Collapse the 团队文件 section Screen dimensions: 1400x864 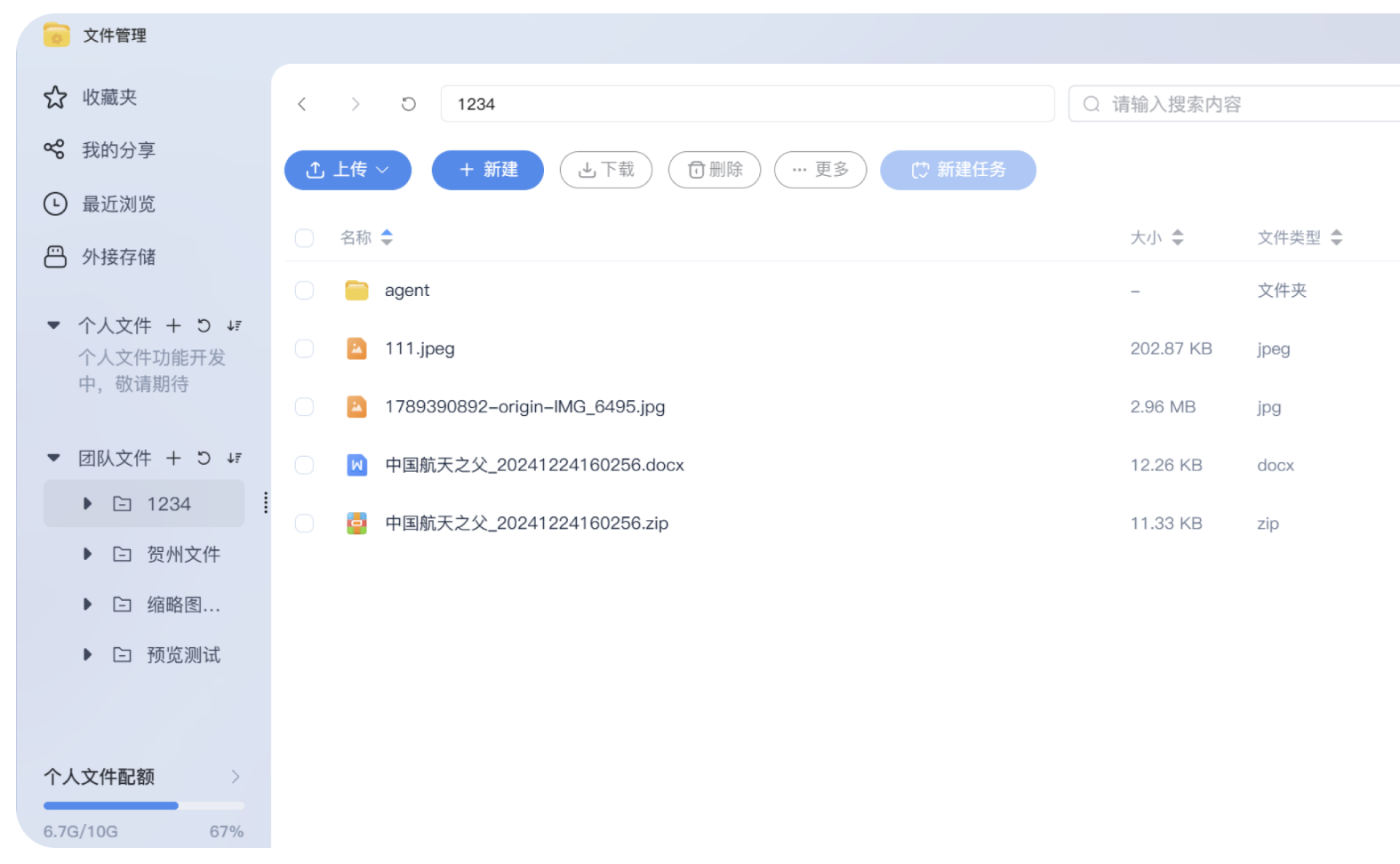[53, 458]
